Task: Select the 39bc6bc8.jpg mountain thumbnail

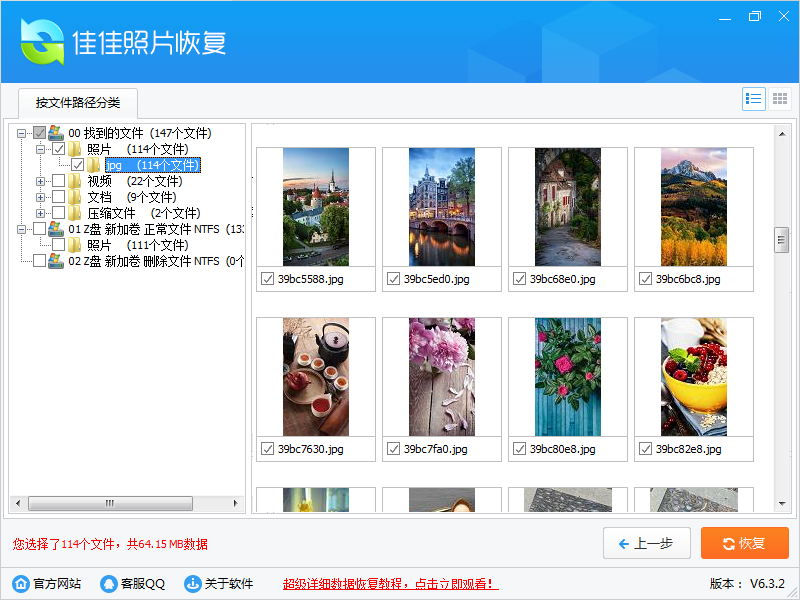Action: (x=694, y=207)
